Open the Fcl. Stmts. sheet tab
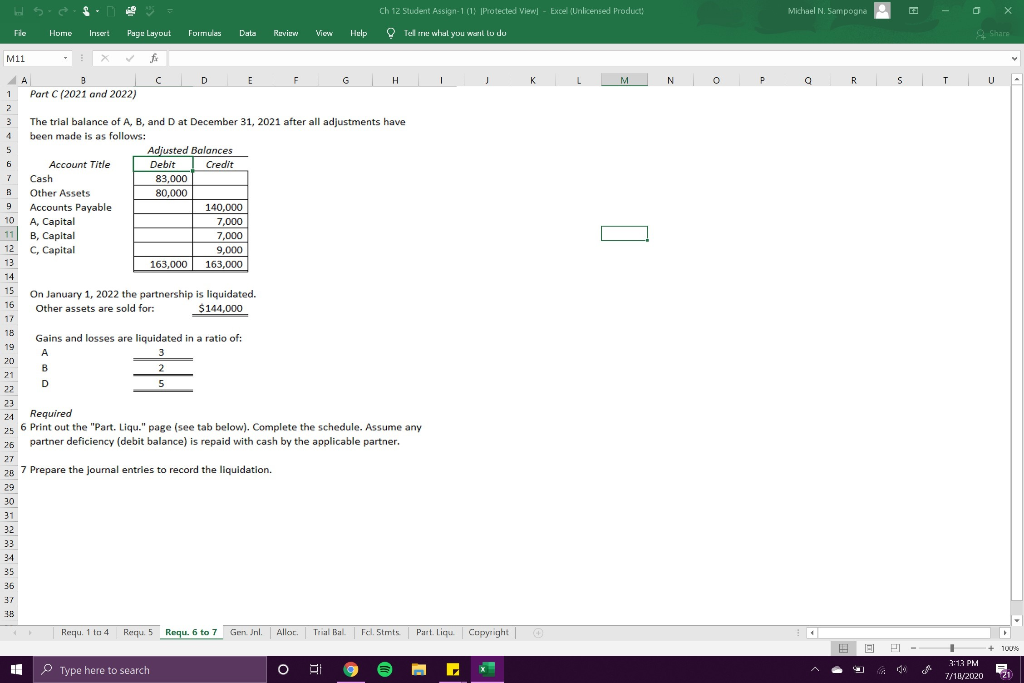Viewport: 1024px width, 683px height. (381, 632)
